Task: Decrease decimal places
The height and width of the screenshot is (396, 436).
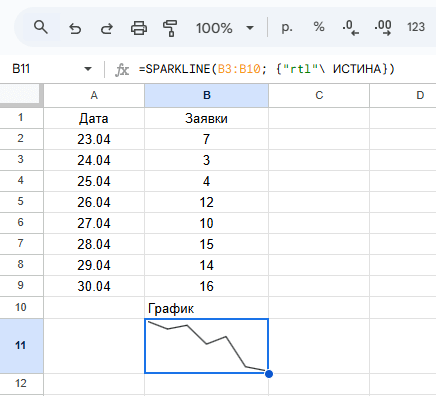Action: [350, 27]
